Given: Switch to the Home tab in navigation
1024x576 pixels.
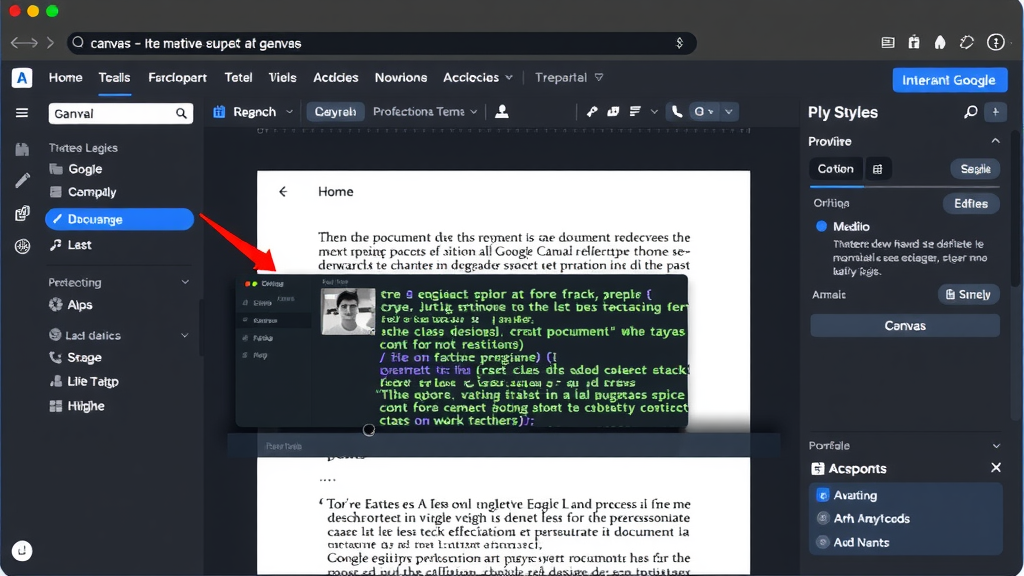Looking at the screenshot, I should [x=65, y=77].
